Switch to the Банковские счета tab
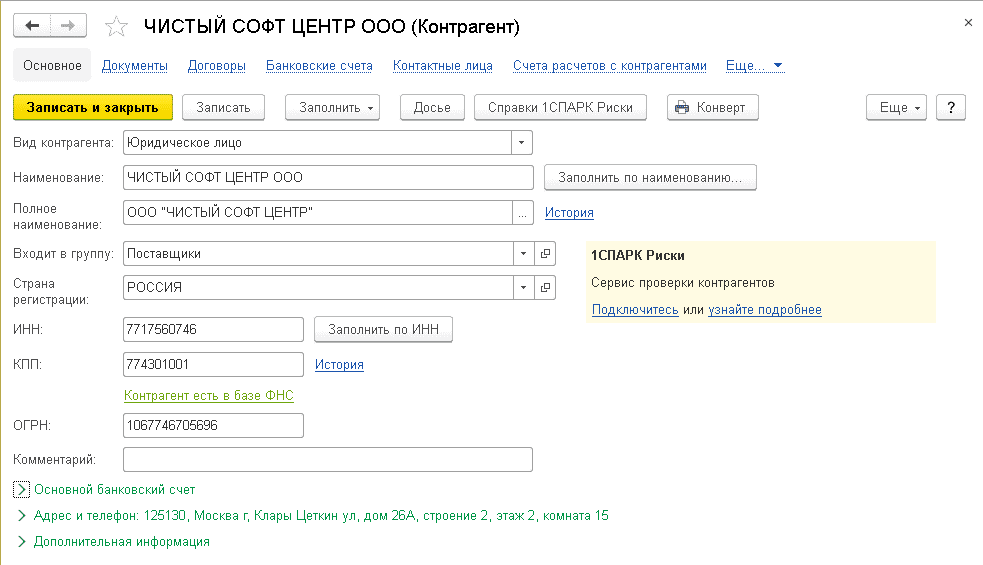Viewport: 983px width, 565px height. (x=319, y=66)
